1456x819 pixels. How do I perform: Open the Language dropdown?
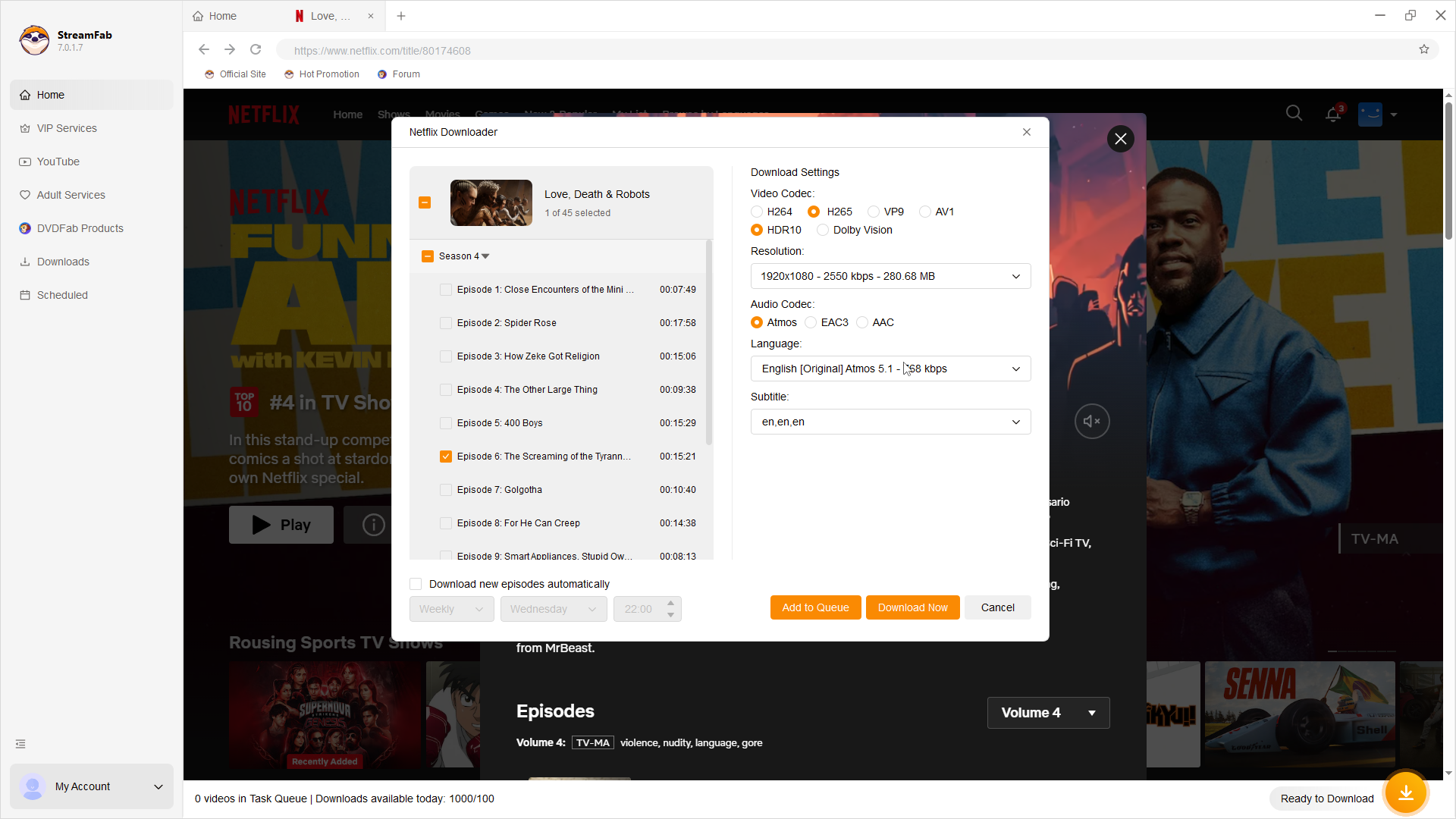click(x=890, y=369)
